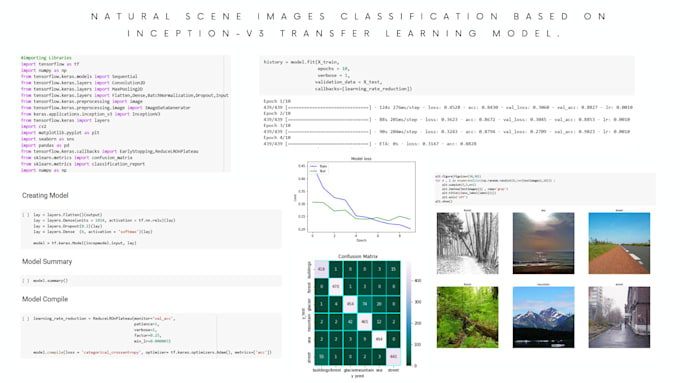The width and height of the screenshot is (680, 383).
Task: Click the "Epoch 4/10" output label
Action: click(277, 137)
